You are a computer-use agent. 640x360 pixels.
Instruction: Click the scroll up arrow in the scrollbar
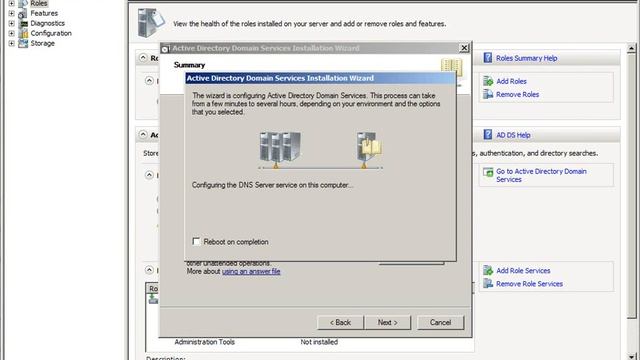pyautogui.click(x=631, y=49)
